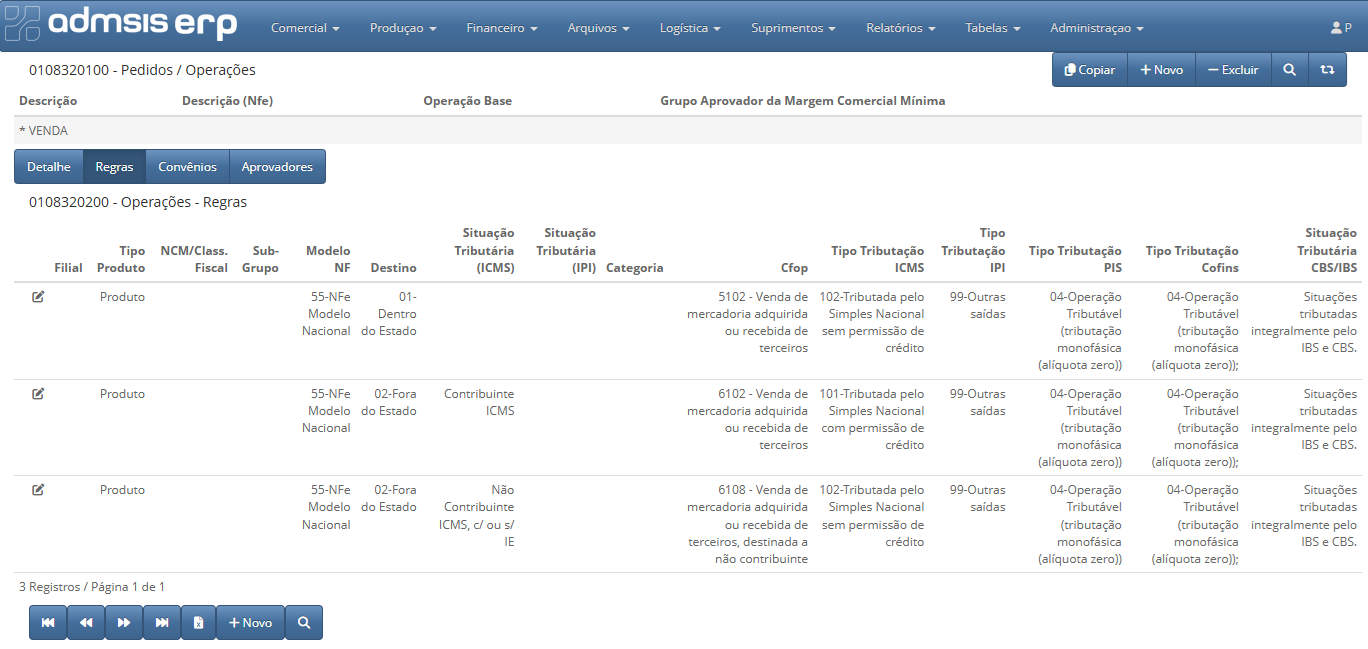Viewport: 1368px width, 649px height.
Task: Go to previous page of rules
Action: pos(86,622)
